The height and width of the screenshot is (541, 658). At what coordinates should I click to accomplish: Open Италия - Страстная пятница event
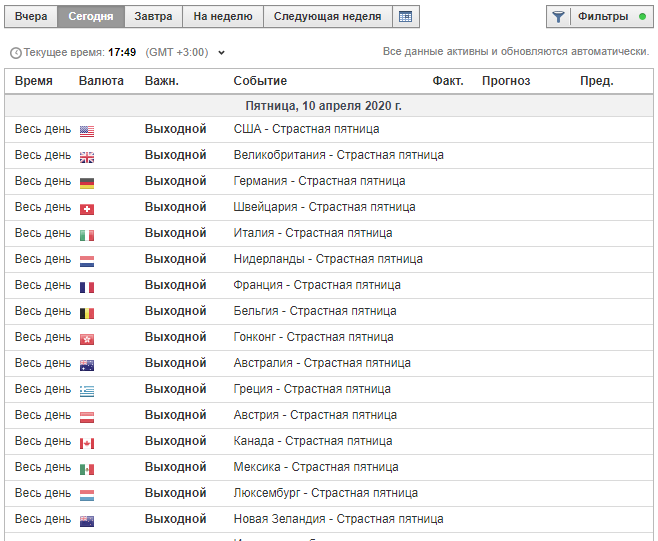point(313,233)
